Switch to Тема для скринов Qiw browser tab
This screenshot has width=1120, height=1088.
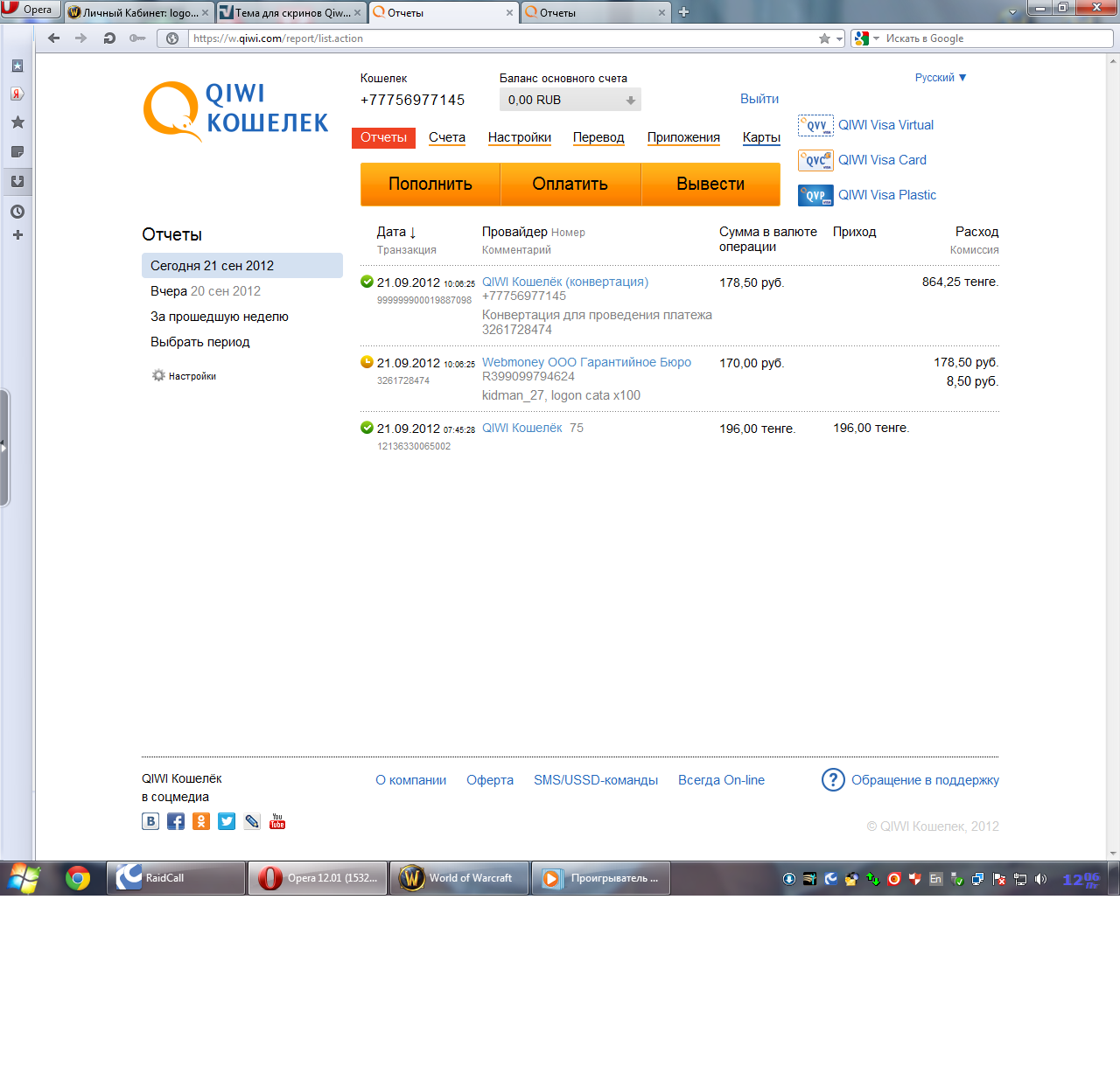[x=290, y=12]
